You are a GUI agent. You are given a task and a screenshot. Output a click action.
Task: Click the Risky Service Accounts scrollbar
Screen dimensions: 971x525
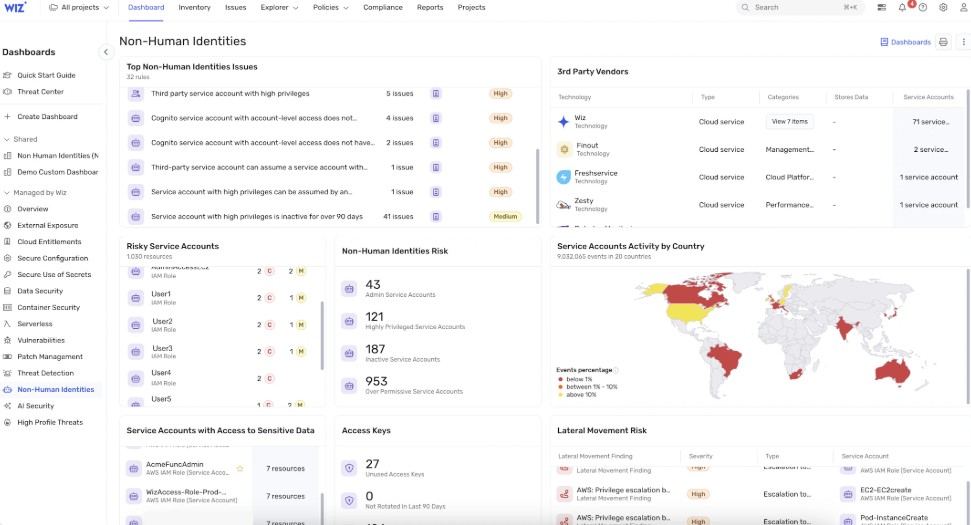click(322, 335)
